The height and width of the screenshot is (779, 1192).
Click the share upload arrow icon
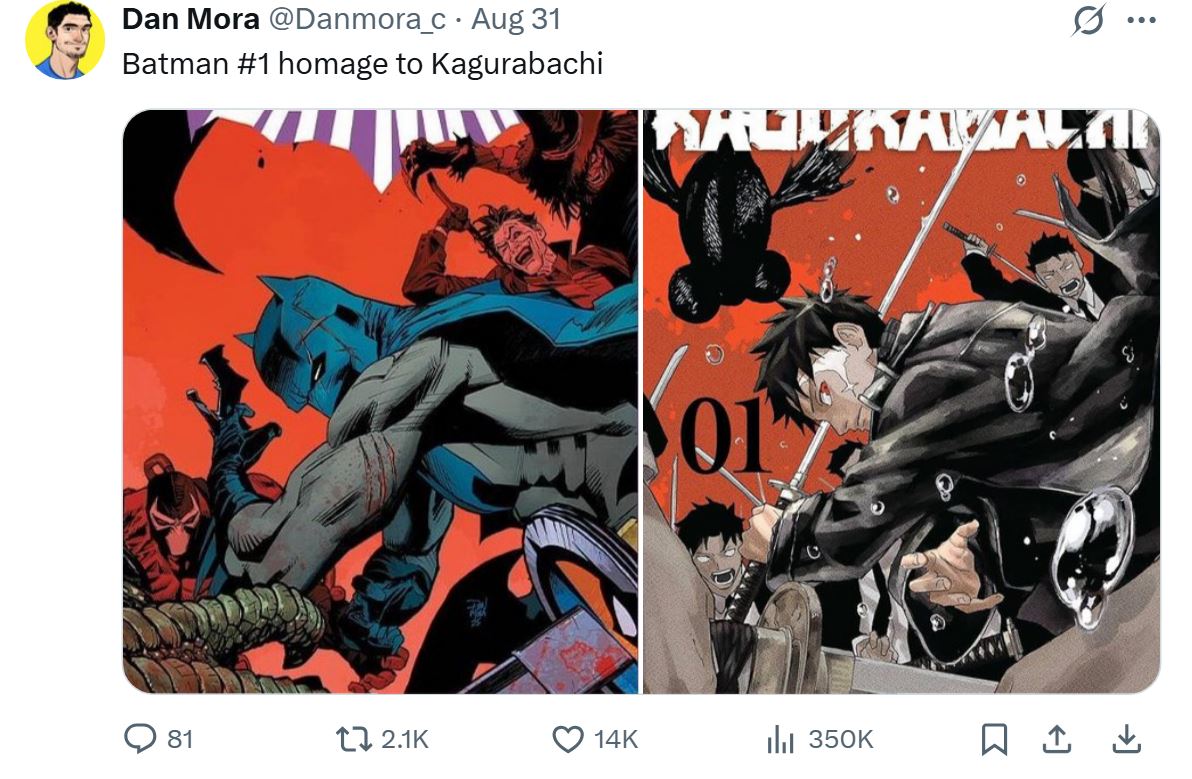click(1056, 739)
